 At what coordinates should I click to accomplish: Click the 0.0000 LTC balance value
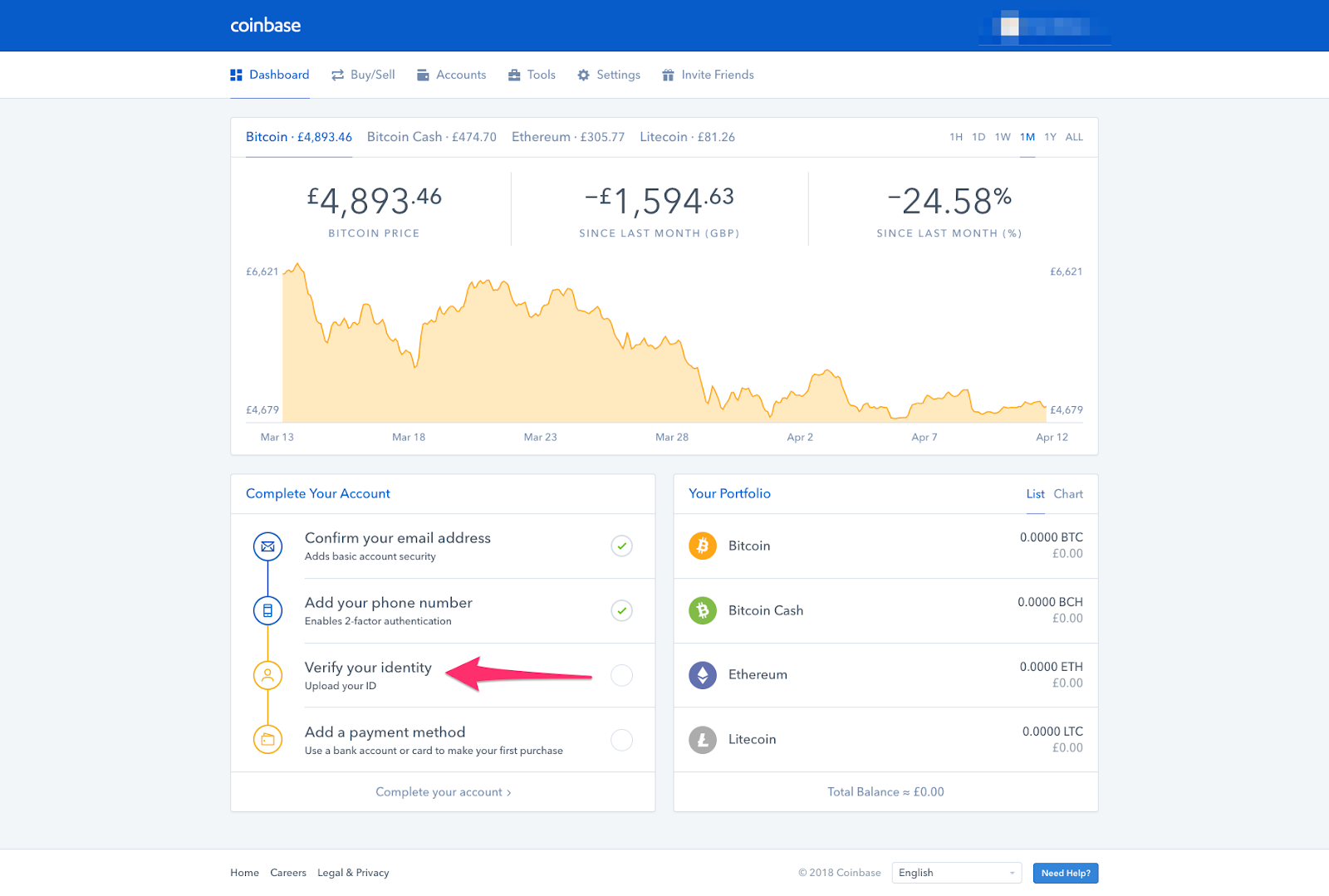(1052, 732)
